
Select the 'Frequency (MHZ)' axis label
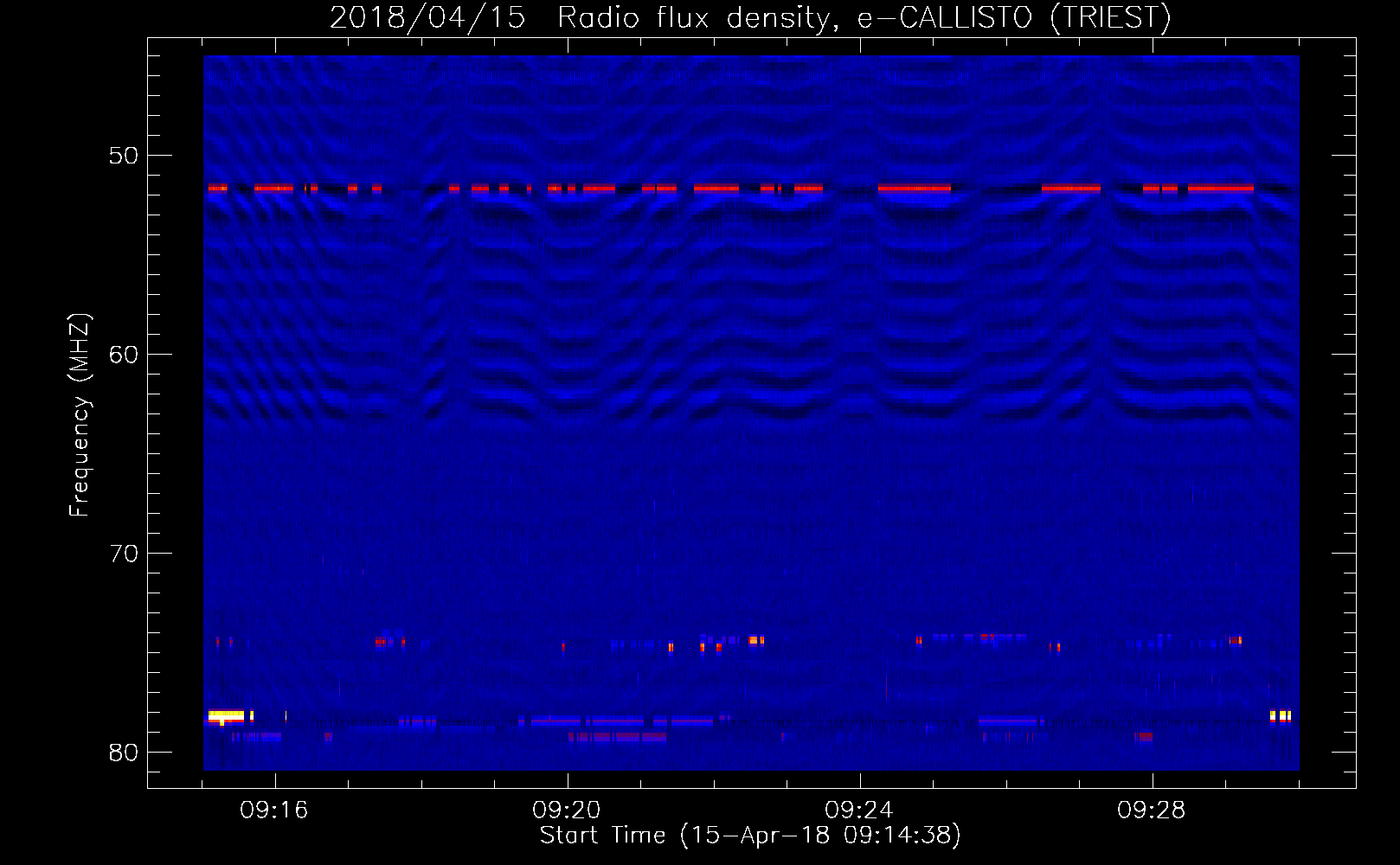tap(80, 415)
